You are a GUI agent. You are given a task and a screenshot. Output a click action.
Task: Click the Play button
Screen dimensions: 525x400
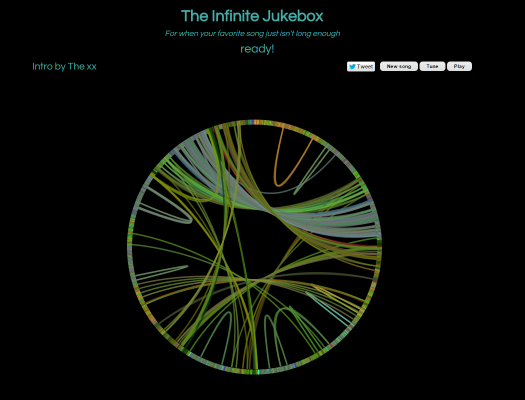tap(459, 66)
